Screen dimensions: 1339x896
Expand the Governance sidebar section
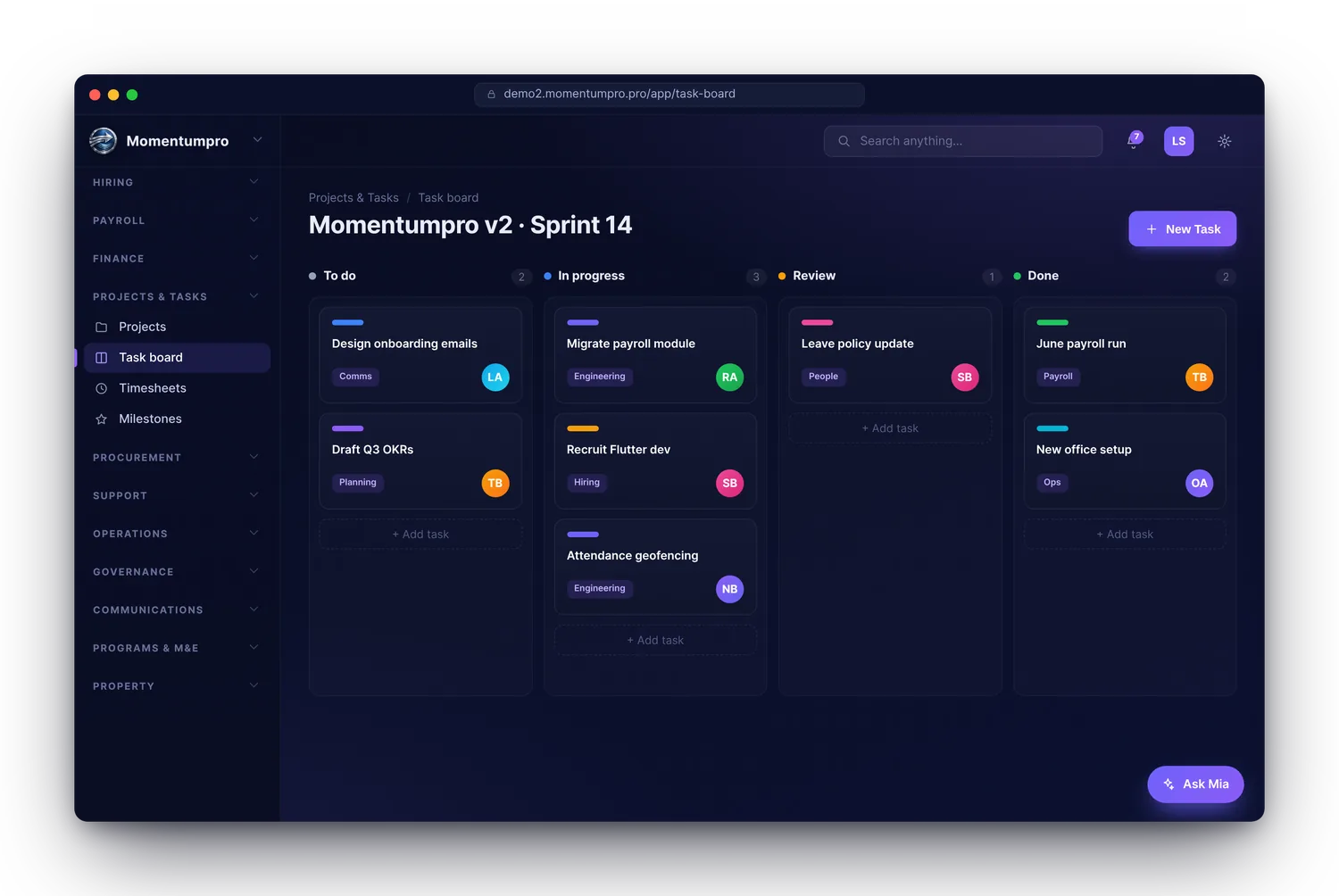coord(176,572)
